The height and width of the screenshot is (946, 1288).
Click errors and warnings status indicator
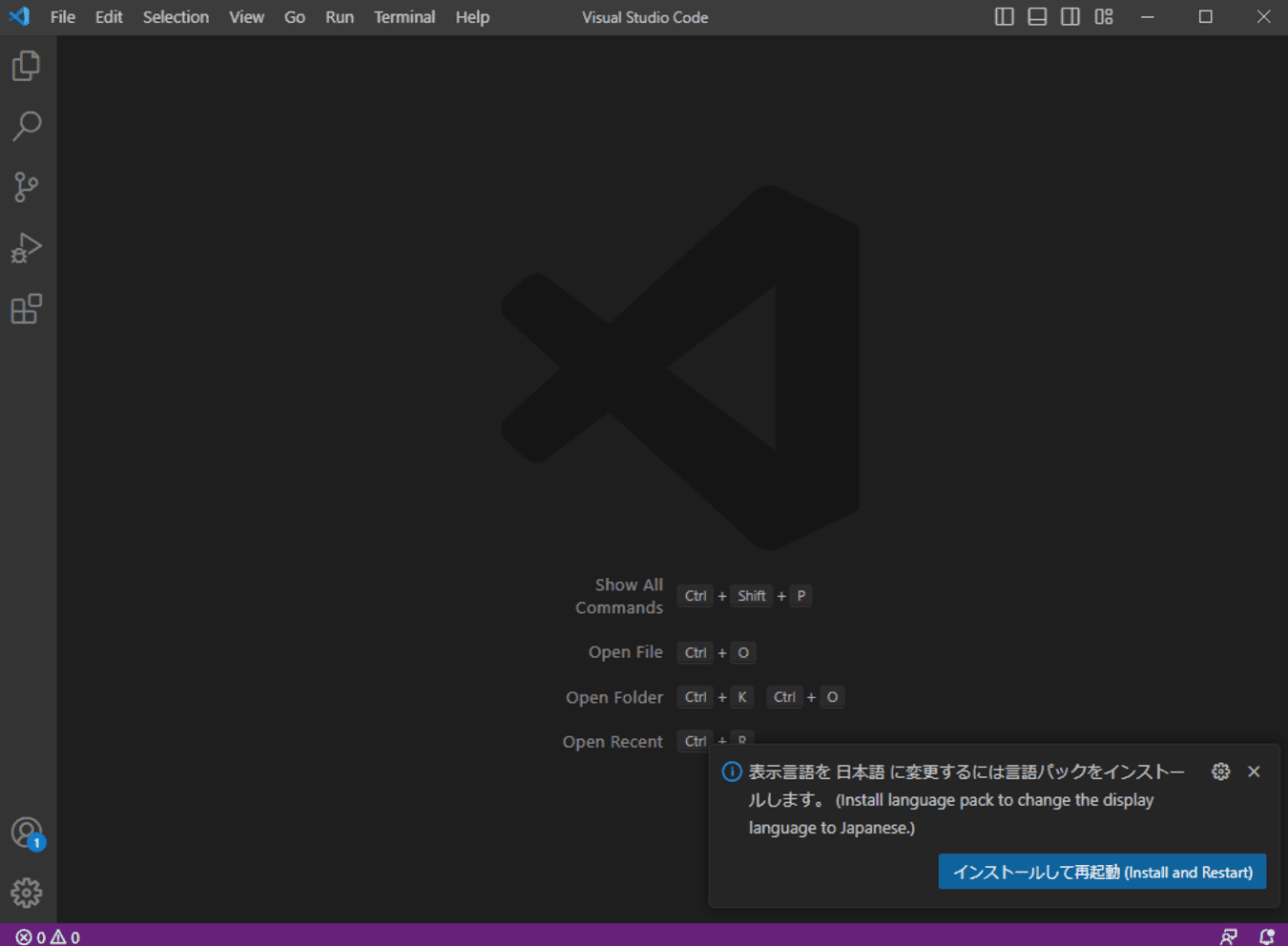48,937
